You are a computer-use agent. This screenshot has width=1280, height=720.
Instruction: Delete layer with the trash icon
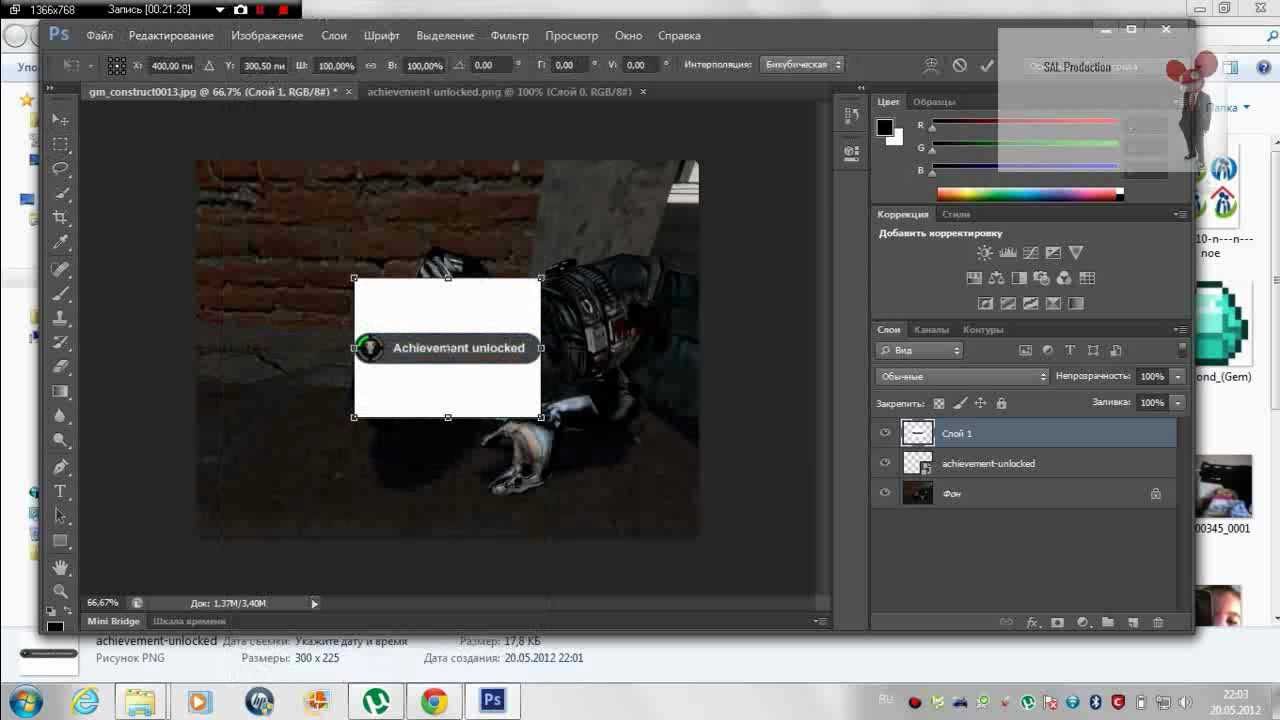tap(1158, 622)
